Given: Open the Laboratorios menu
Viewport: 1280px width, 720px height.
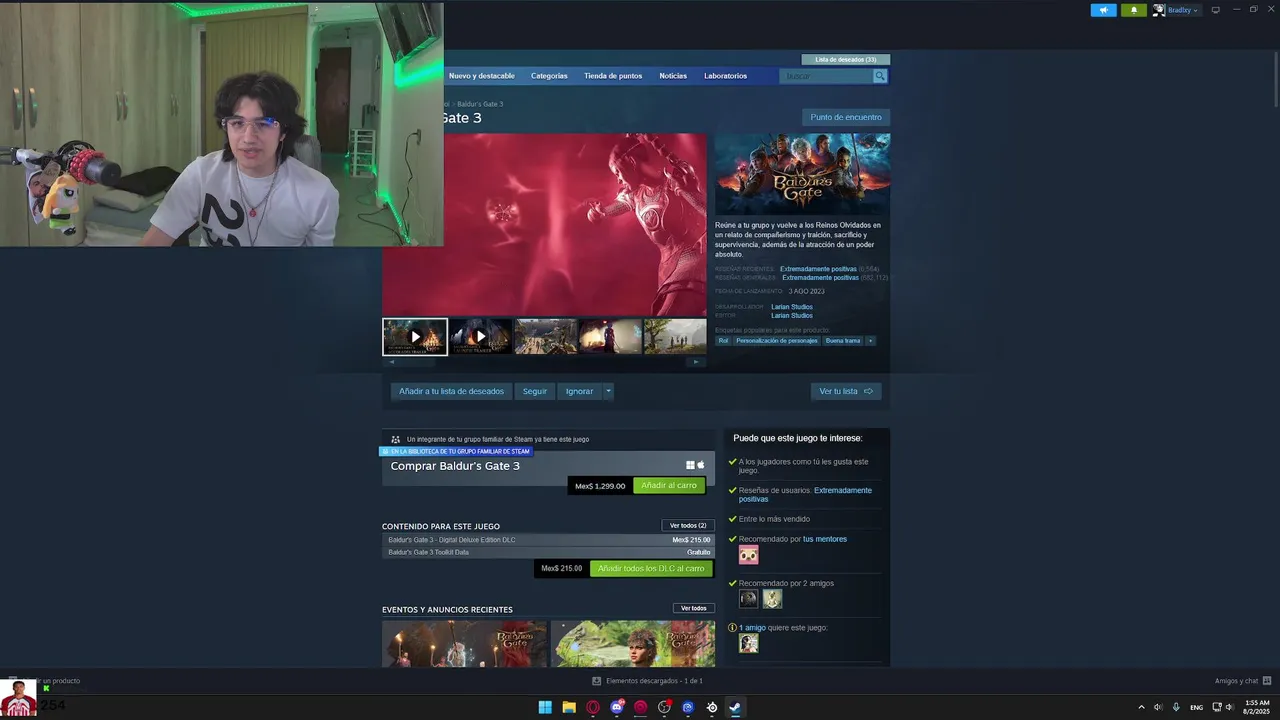Looking at the screenshot, I should [x=725, y=76].
